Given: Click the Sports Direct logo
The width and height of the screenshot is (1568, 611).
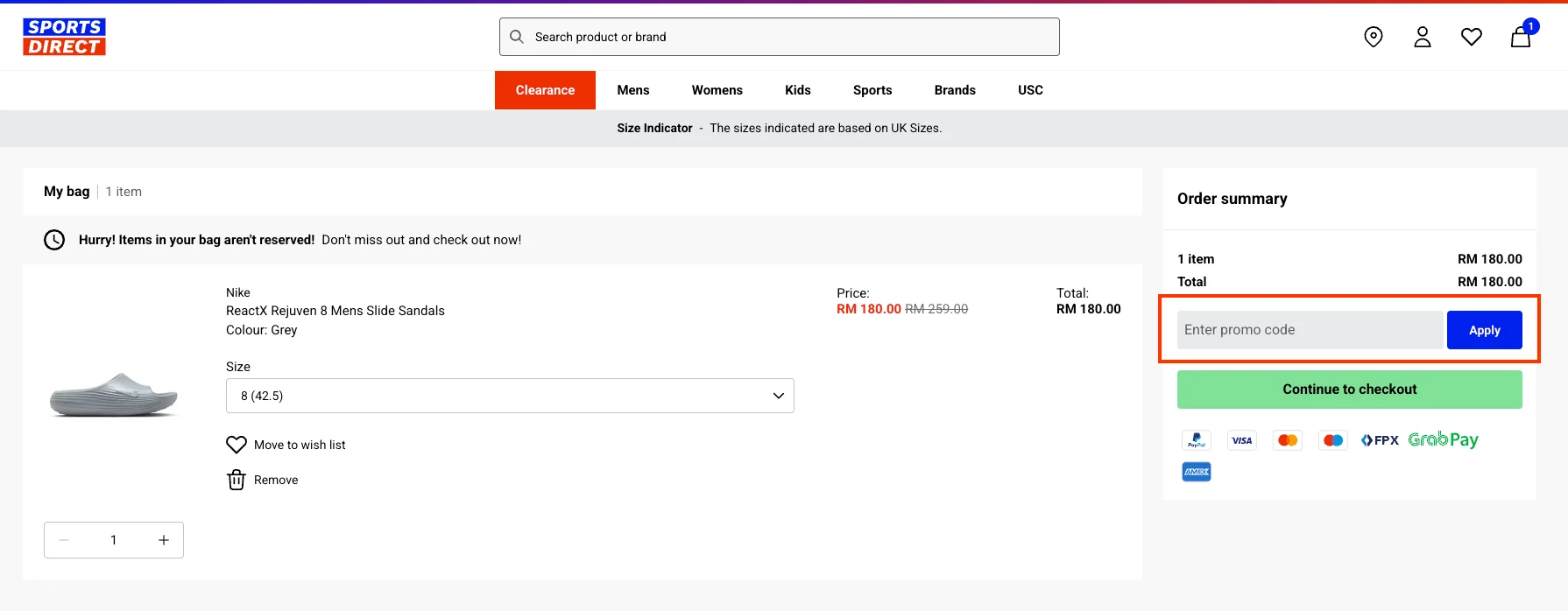Looking at the screenshot, I should [x=64, y=37].
